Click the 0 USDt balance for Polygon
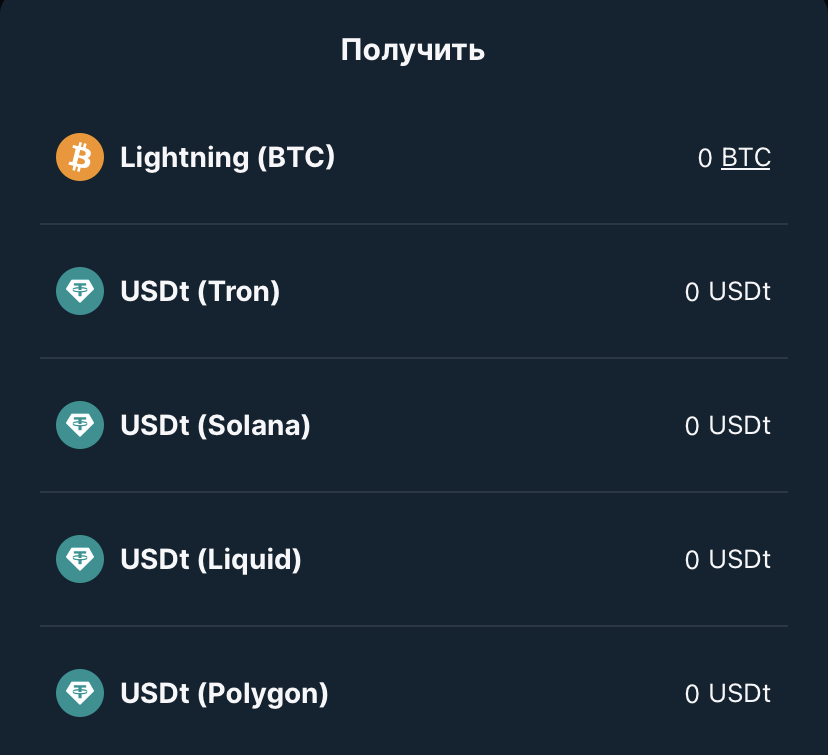This screenshot has width=828, height=755. click(x=728, y=694)
